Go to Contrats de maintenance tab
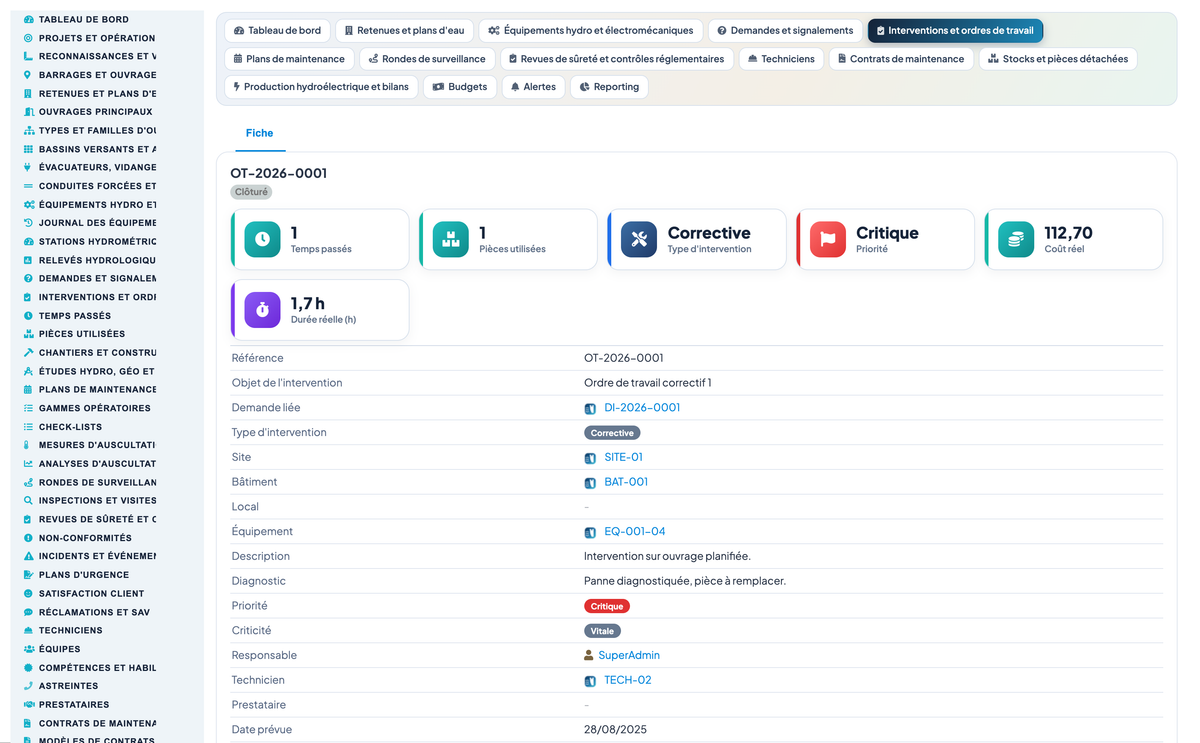1200x743 pixels. click(x=901, y=59)
